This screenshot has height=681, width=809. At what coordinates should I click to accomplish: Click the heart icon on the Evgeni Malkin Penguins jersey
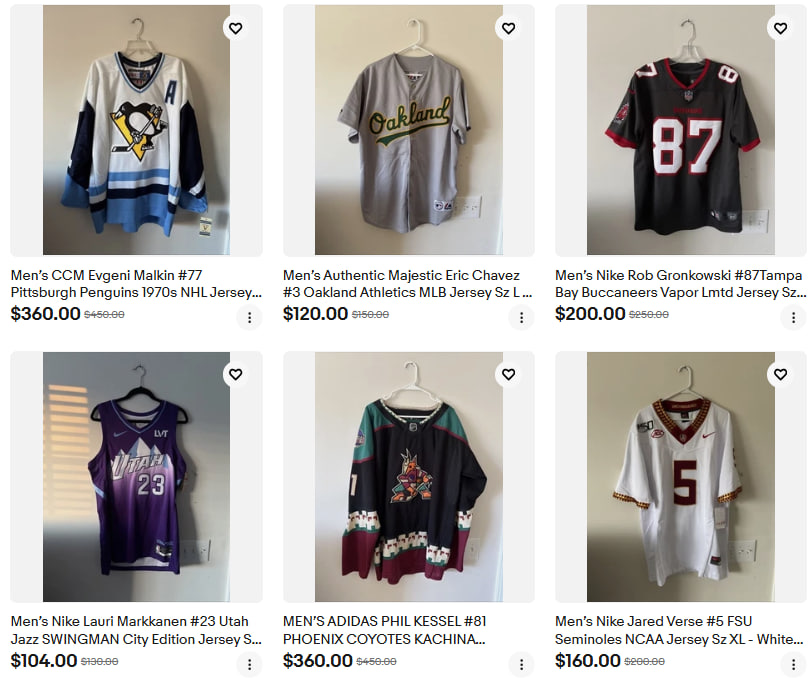coord(236,28)
